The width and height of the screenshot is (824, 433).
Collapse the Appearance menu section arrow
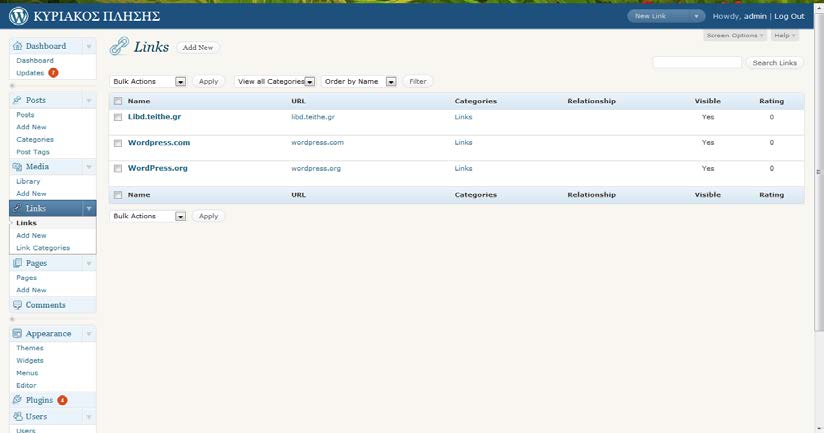tap(89, 334)
